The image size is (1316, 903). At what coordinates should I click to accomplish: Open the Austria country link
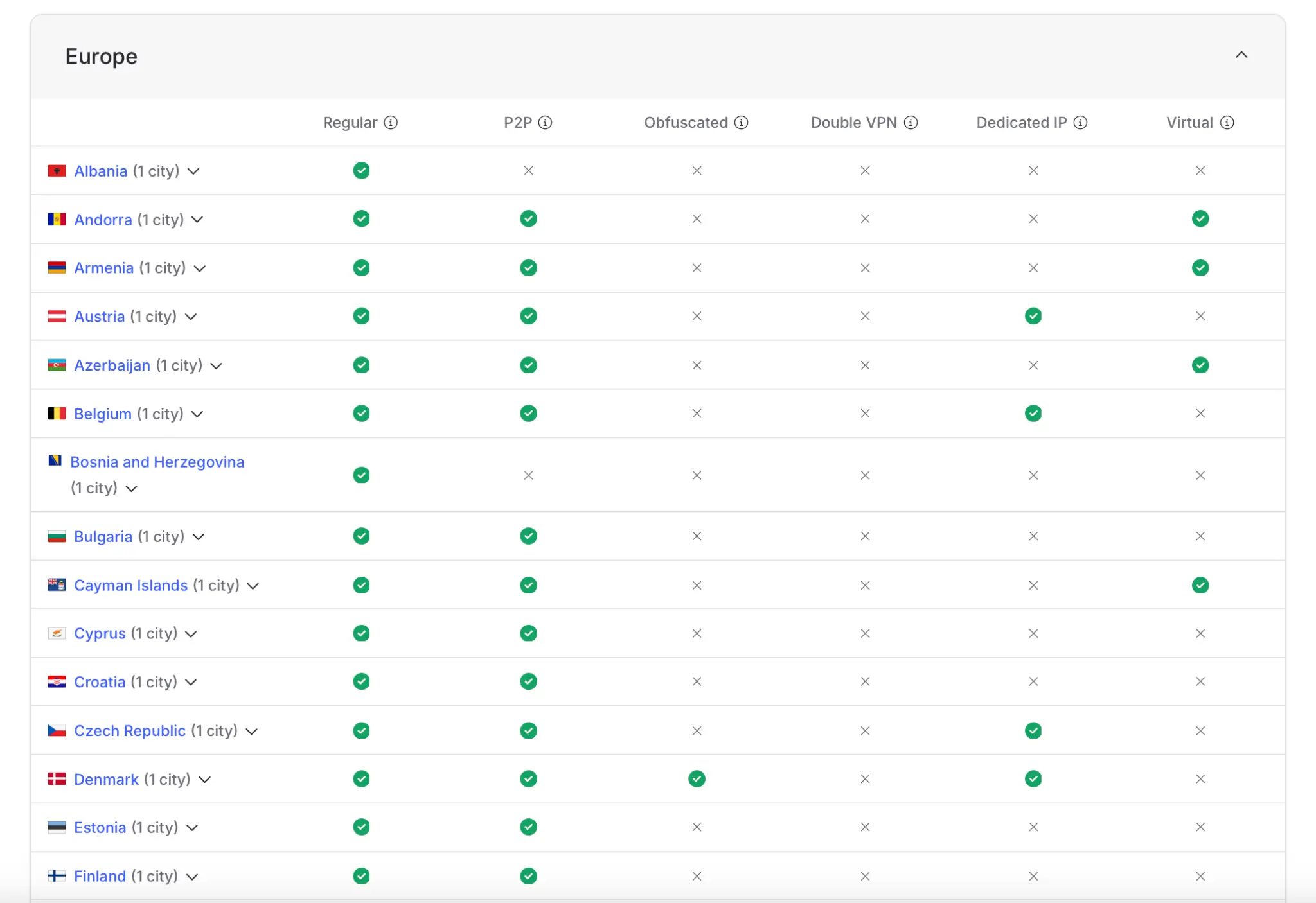[x=100, y=317]
